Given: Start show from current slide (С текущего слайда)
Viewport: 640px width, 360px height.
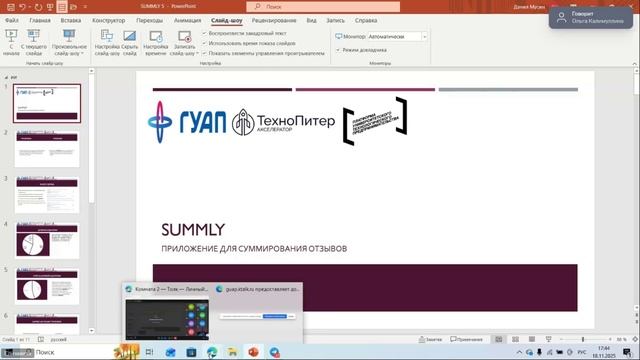Looking at the screenshot, I should coord(33,42).
